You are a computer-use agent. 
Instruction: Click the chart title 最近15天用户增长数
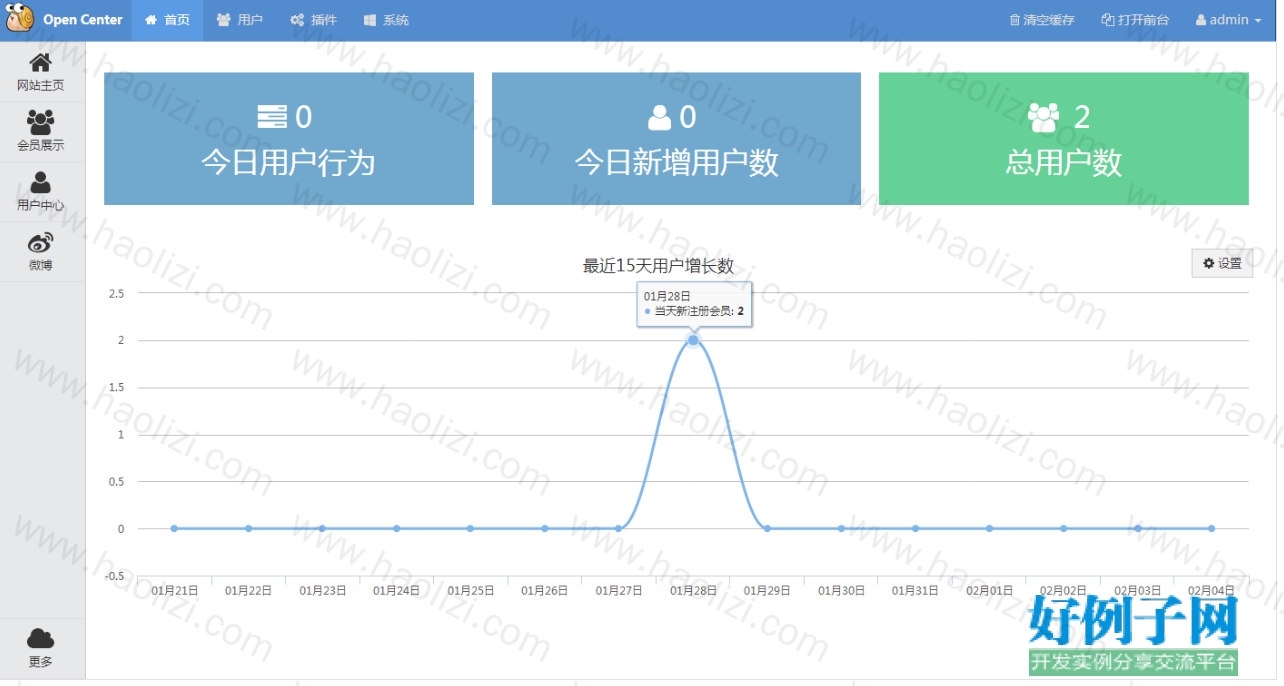click(x=658, y=266)
